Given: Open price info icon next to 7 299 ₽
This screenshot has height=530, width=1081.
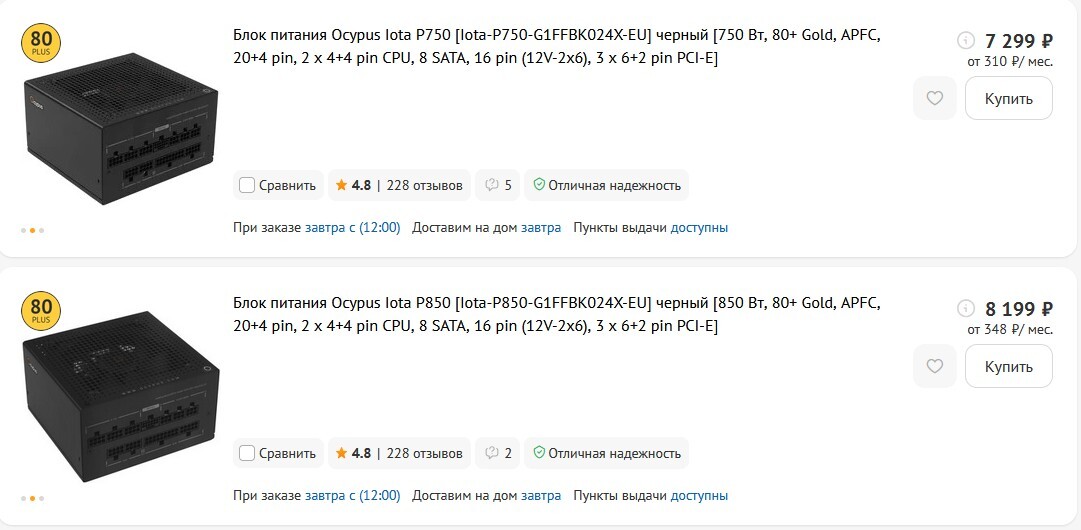Looking at the screenshot, I should coord(965,41).
